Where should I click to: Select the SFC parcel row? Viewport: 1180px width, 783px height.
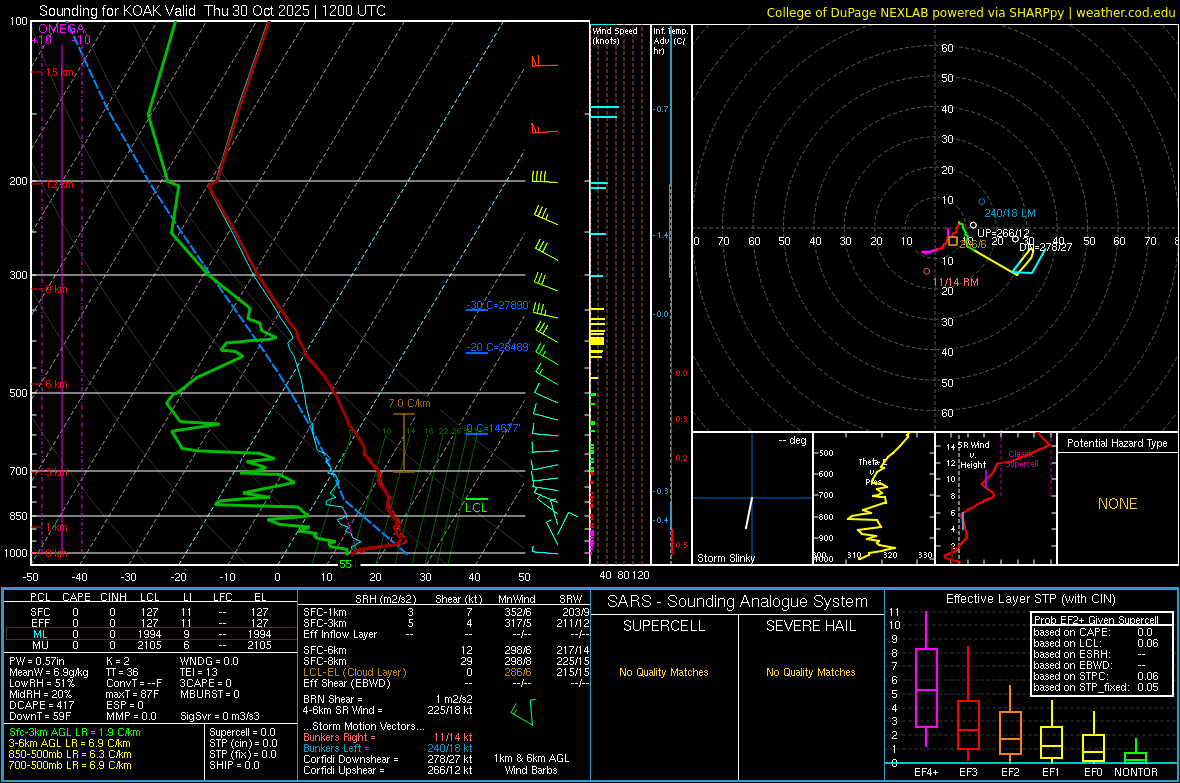click(x=150, y=612)
